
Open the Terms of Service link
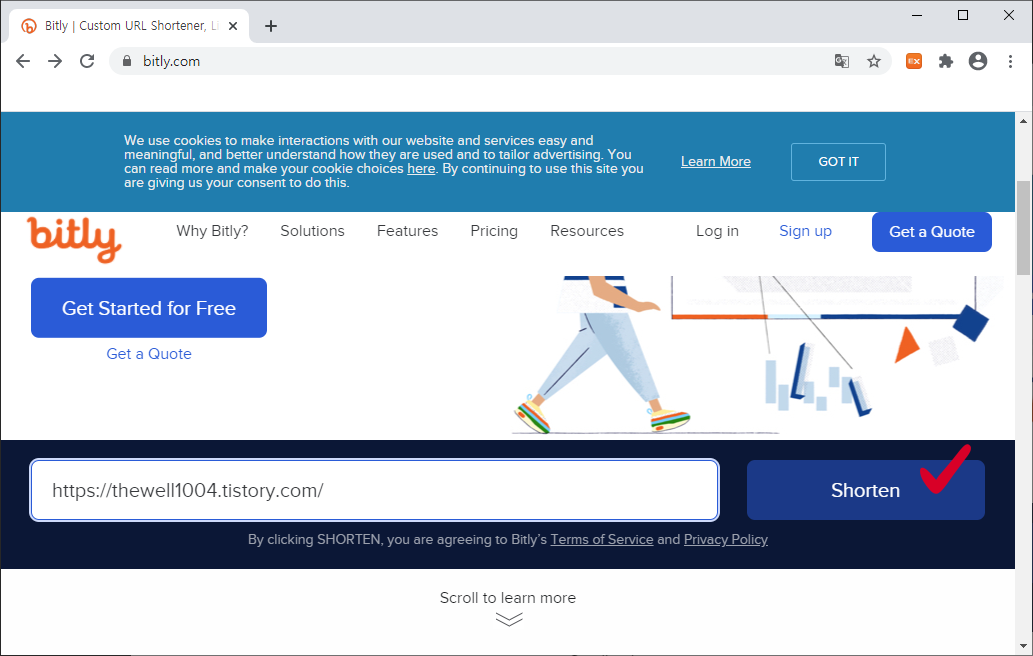[601, 539]
